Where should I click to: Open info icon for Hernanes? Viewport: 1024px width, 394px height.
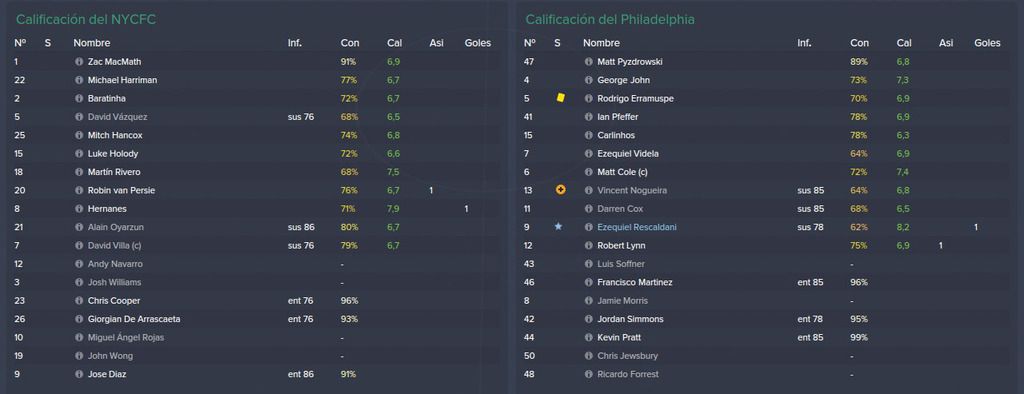[x=80, y=209]
